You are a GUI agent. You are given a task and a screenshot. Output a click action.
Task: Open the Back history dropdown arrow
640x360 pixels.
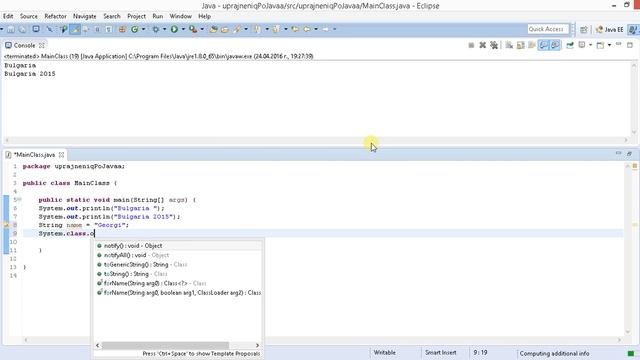[316, 29]
